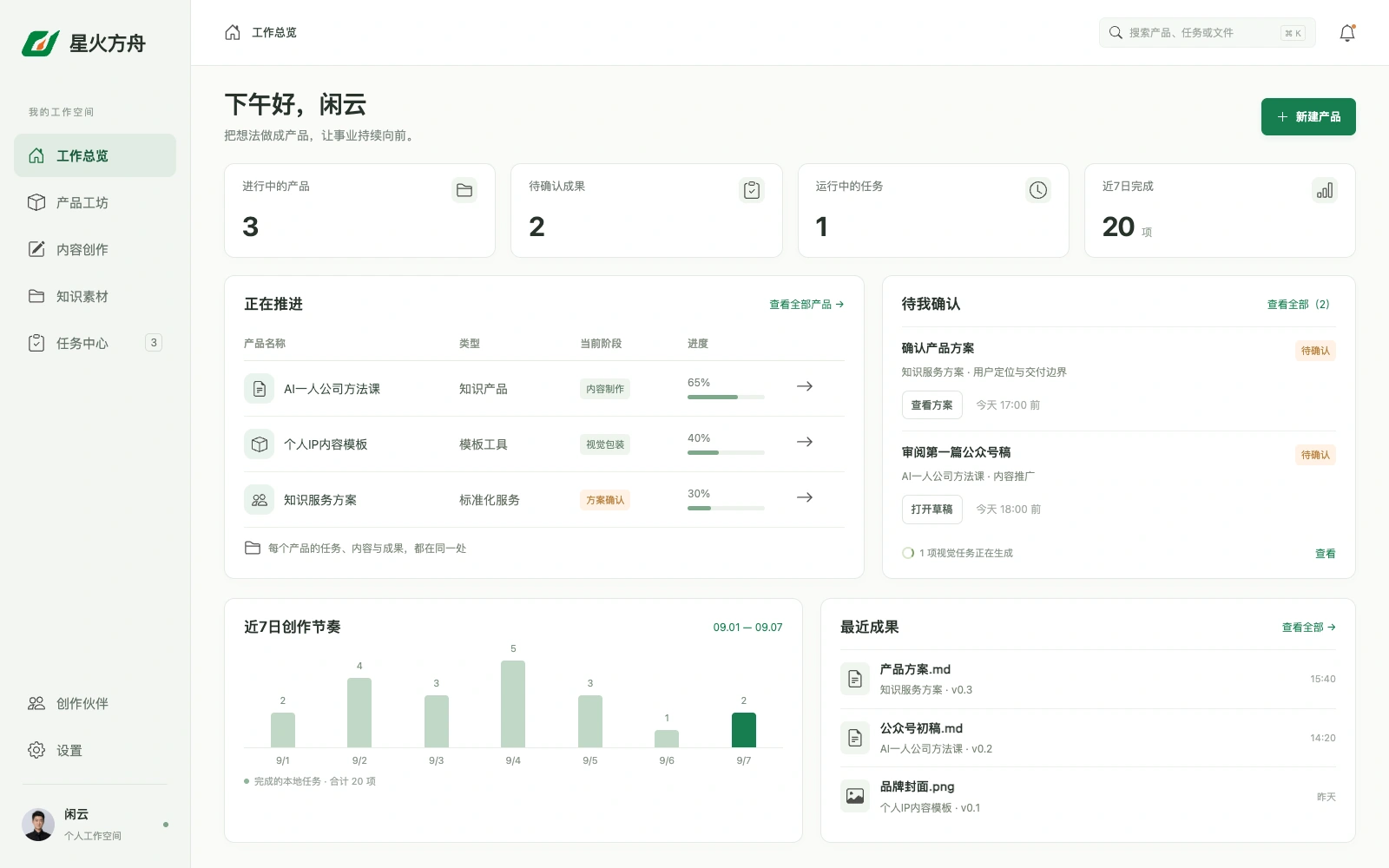Click the folder icon on 进行中的产品 card

tap(464, 190)
